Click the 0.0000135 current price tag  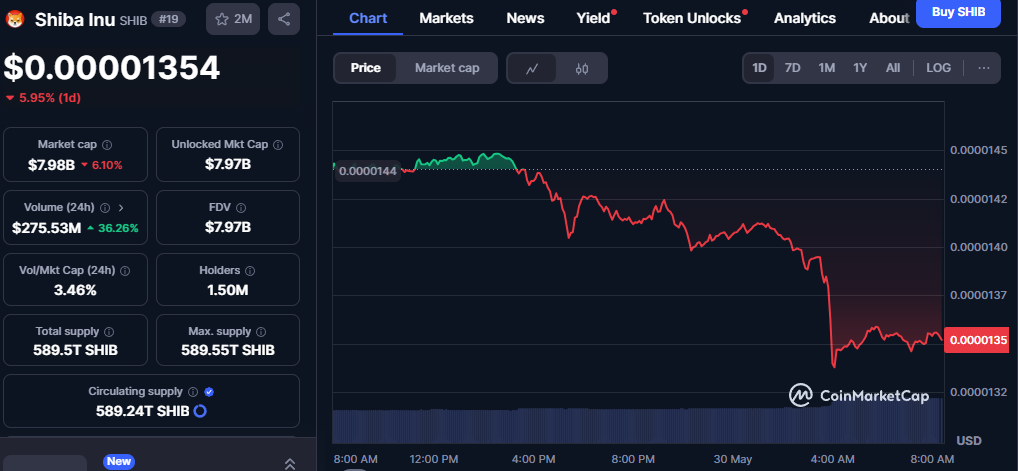coord(976,340)
